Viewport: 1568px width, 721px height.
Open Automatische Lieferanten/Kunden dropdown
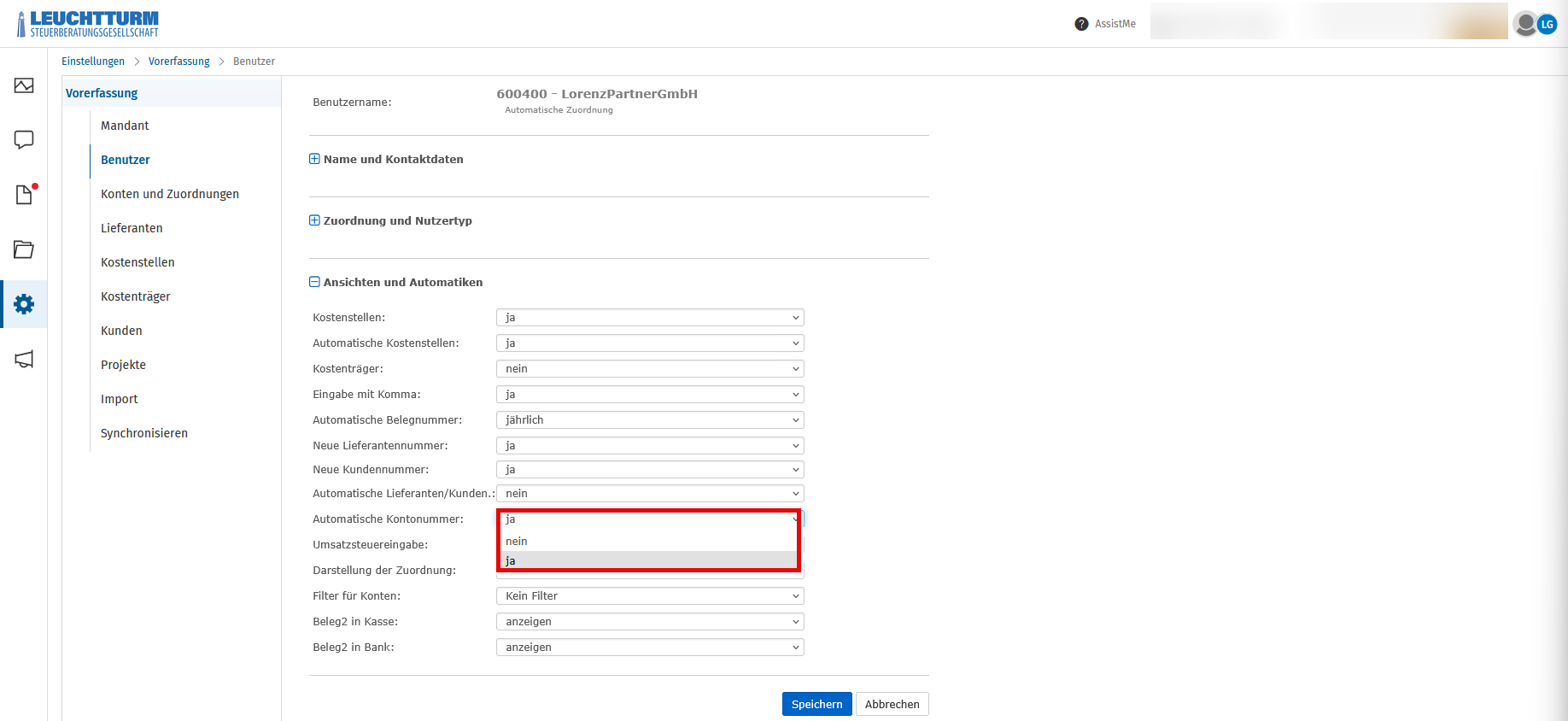(x=650, y=494)
